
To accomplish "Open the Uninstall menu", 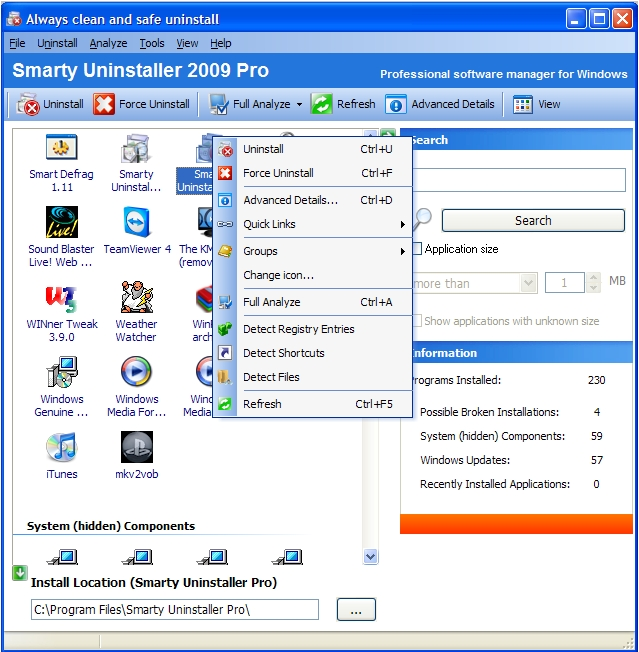I will pos(57,43).
